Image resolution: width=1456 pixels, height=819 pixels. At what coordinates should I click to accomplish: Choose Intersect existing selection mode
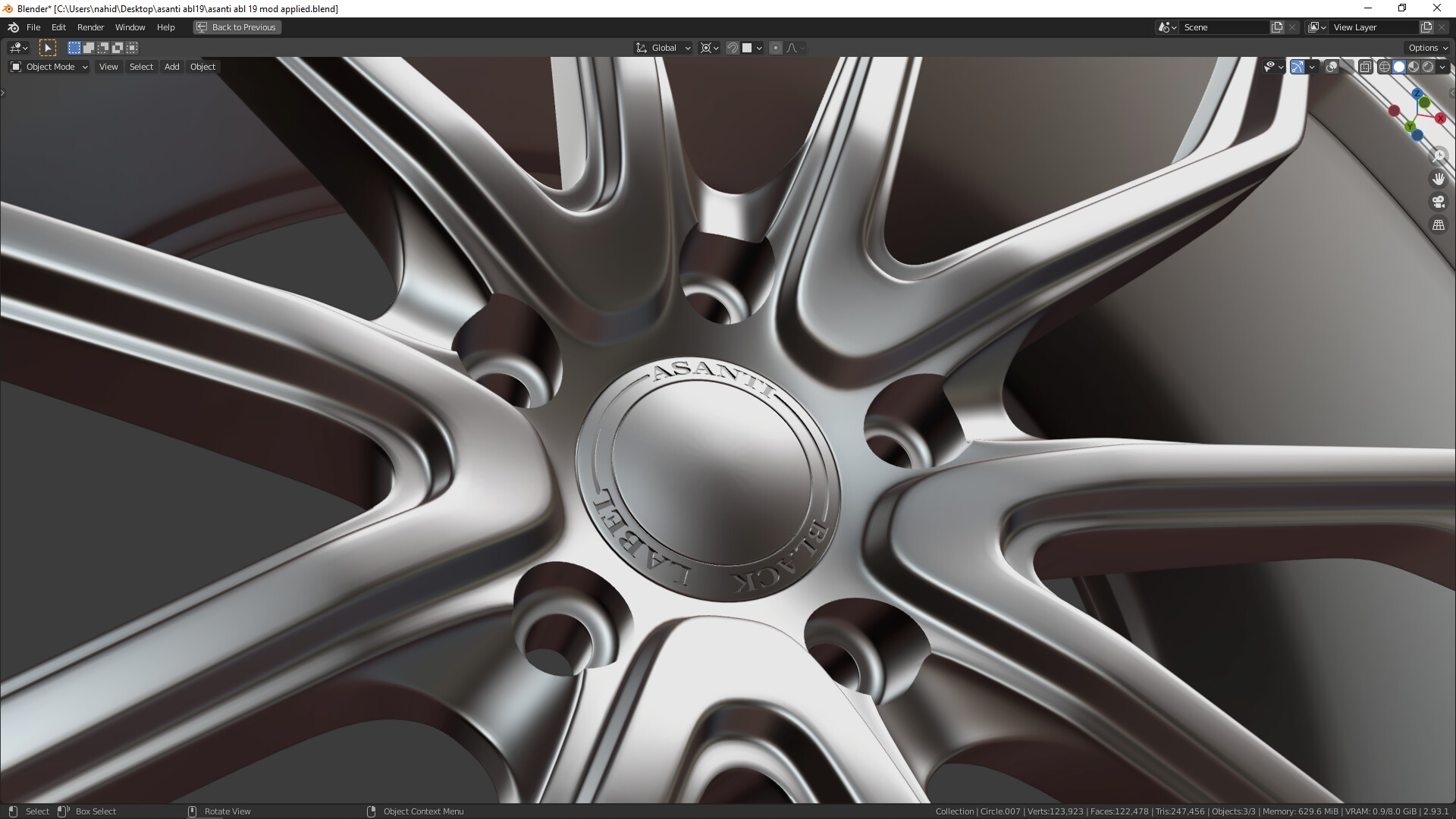132,48
